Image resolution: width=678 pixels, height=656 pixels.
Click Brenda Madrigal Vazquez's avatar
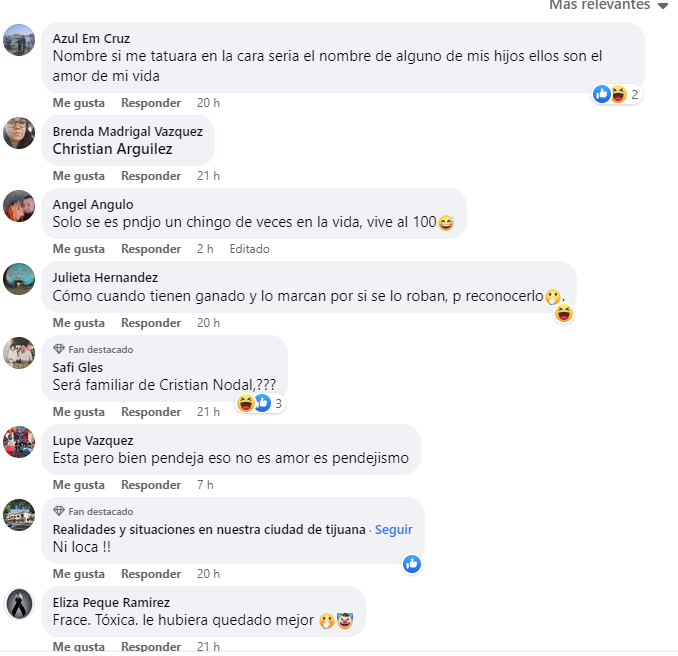[19, 133]
